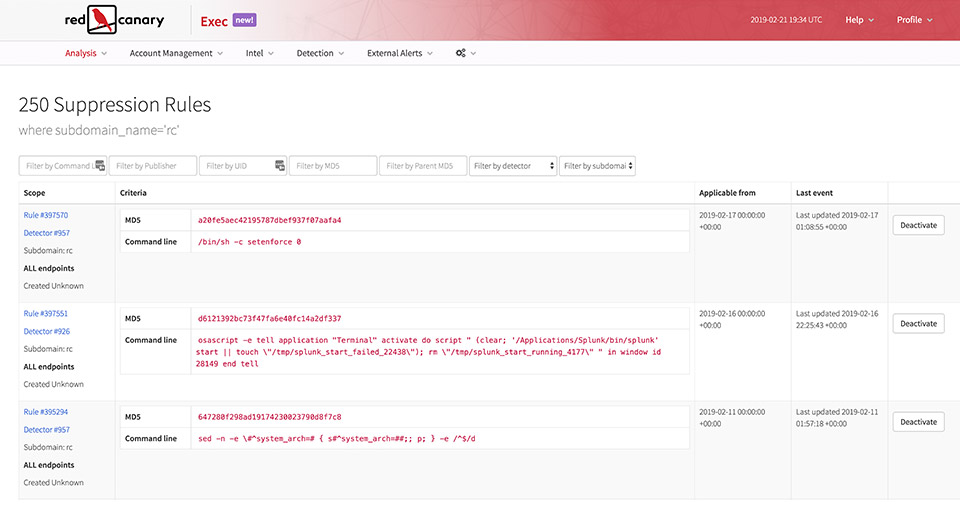This screenshot has height=517, width=960.
Task: Deactivate Rule #397570
Action: 918,225
